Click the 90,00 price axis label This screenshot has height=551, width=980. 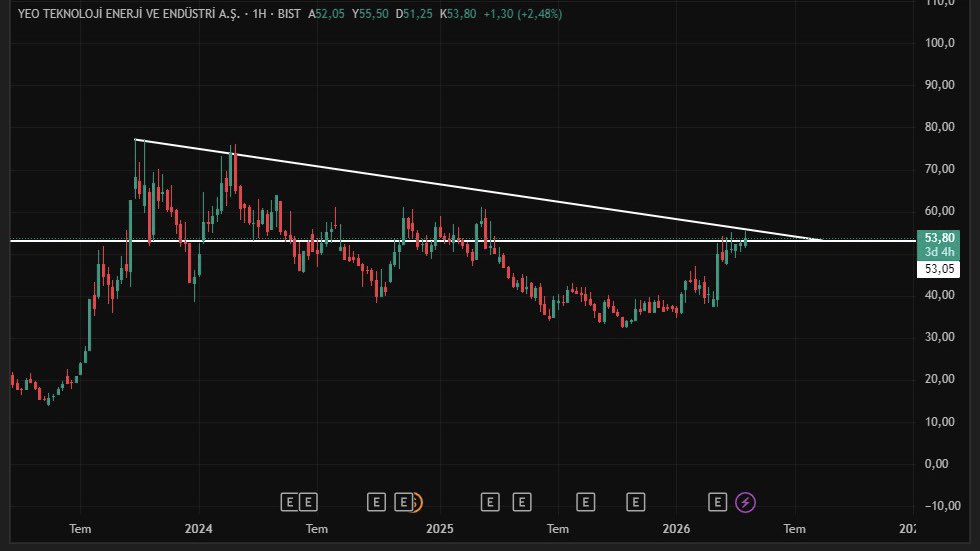[x=939, y=84]
